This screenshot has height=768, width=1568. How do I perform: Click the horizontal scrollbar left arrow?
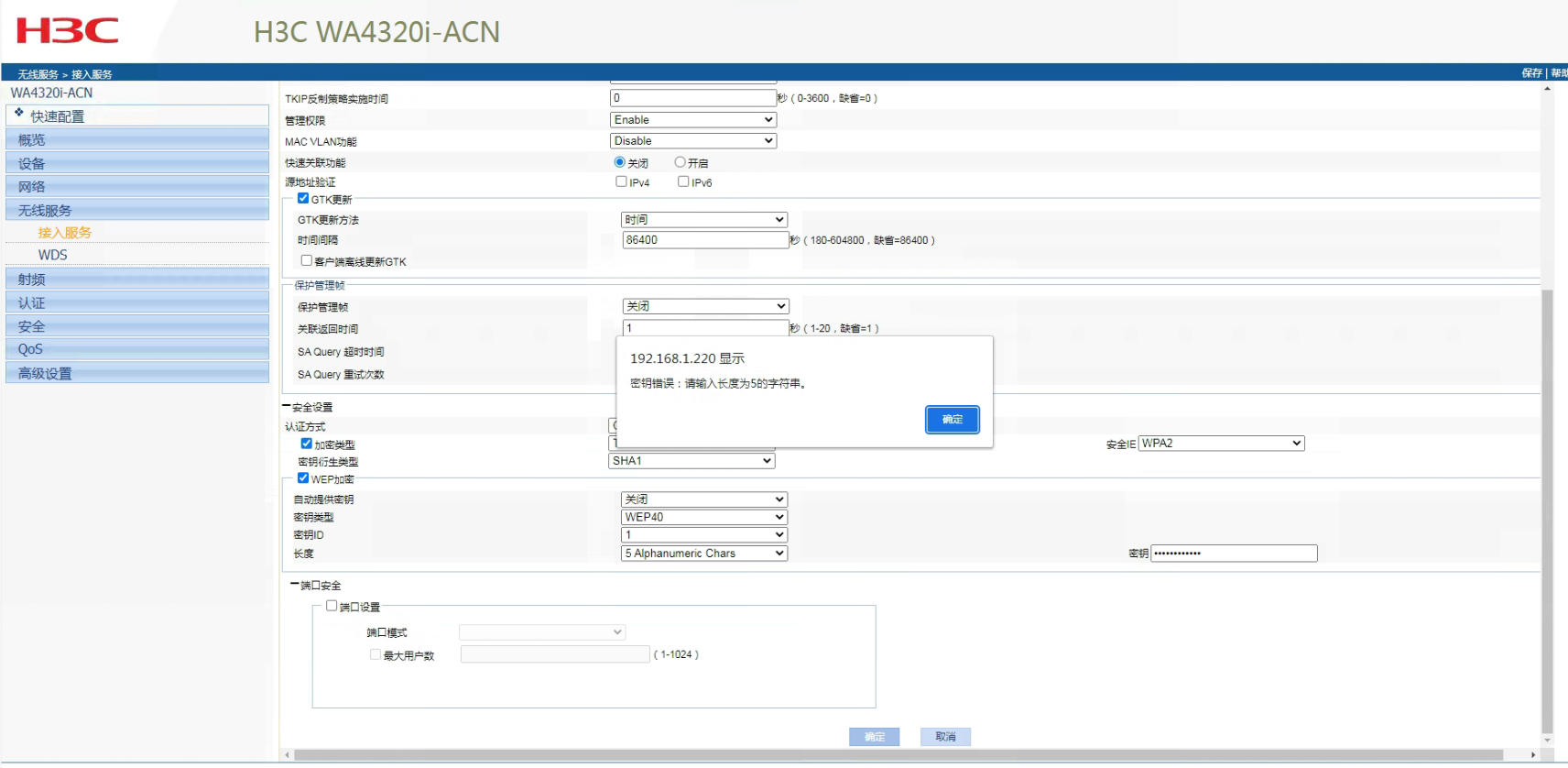point(288,755)
